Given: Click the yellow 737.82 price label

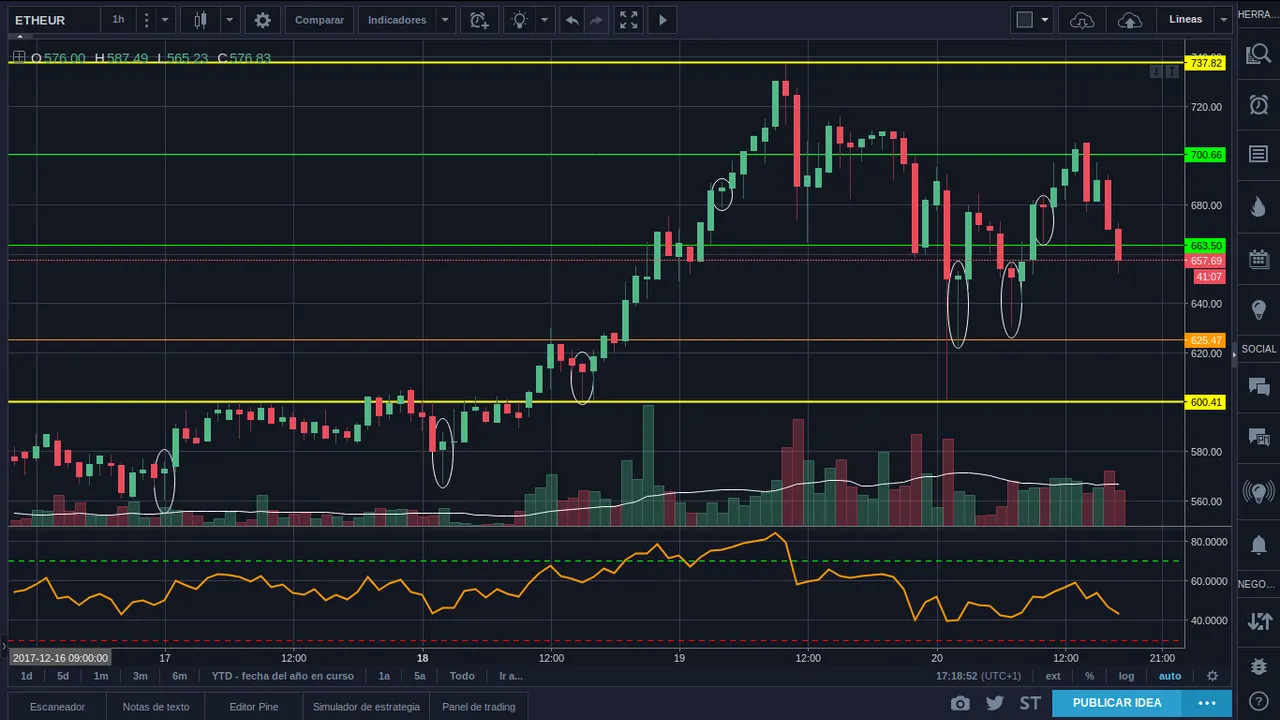Looking at the screenshot, I should point(1206,63).
